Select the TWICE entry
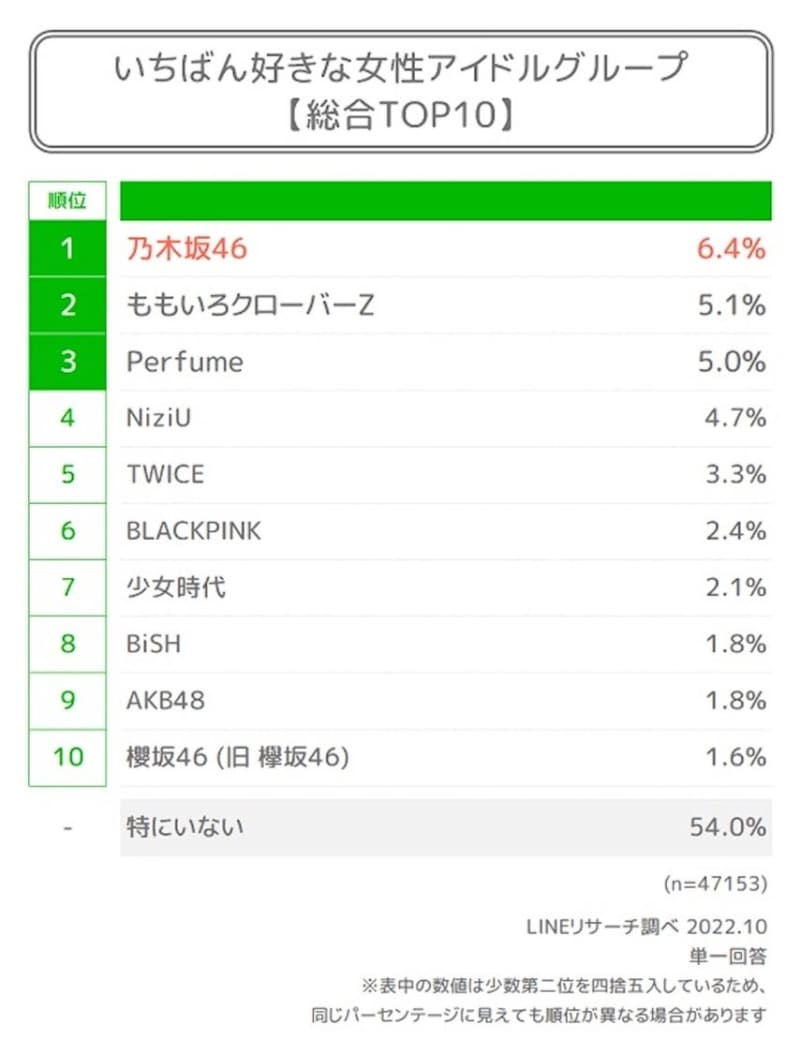This screenshot has width=800, height=1054. tap(165, 475)
